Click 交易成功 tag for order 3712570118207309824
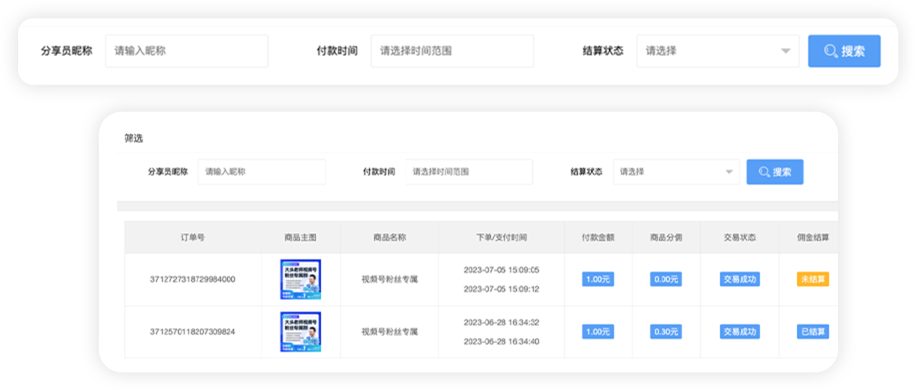This screenshot has height=390, width=916. coord(740,332)
